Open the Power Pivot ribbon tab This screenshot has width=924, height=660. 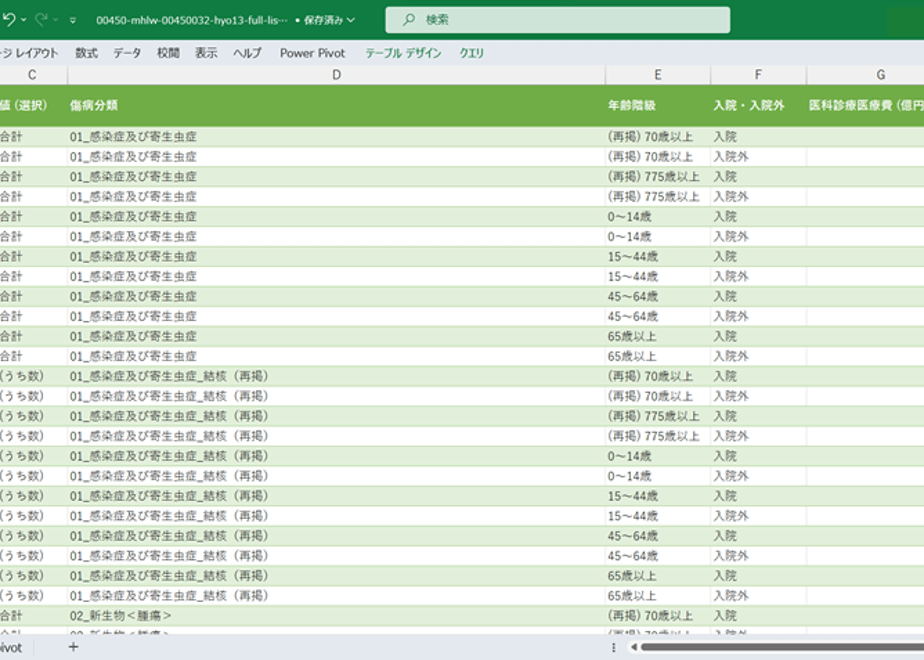pos(312,53)
